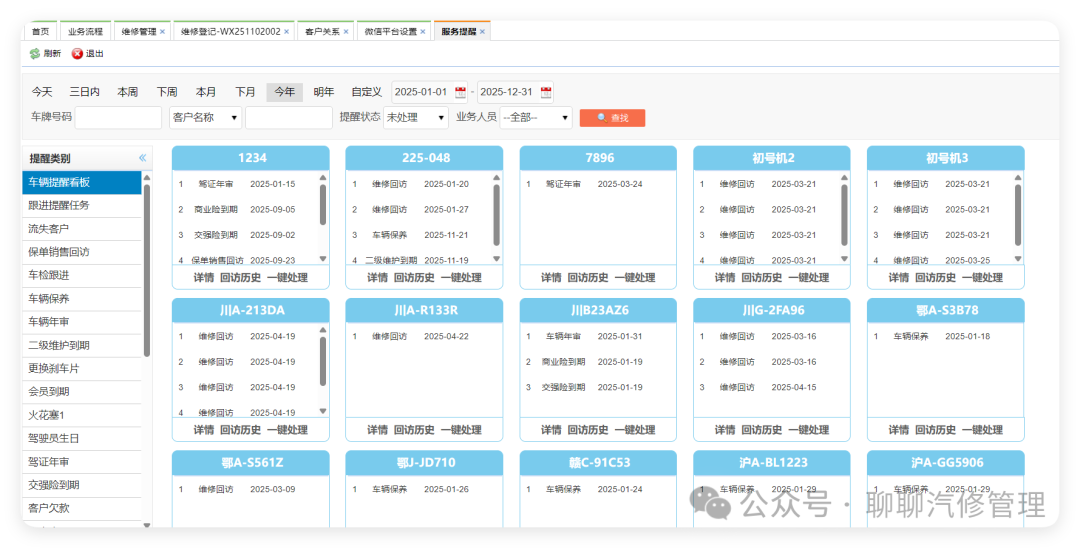Open the 维修管理 tab
The height and width of the screenshot is (548, 1080).
(139, 32)
